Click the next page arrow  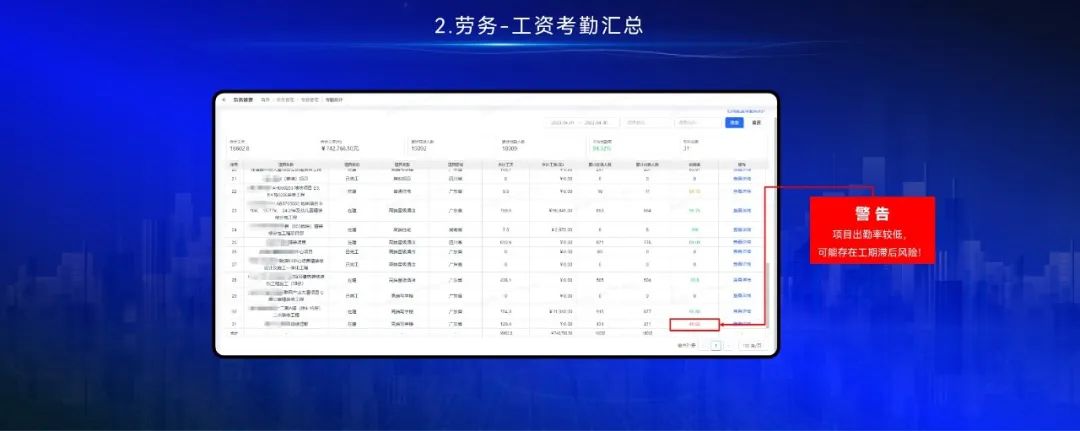(729, 345)
